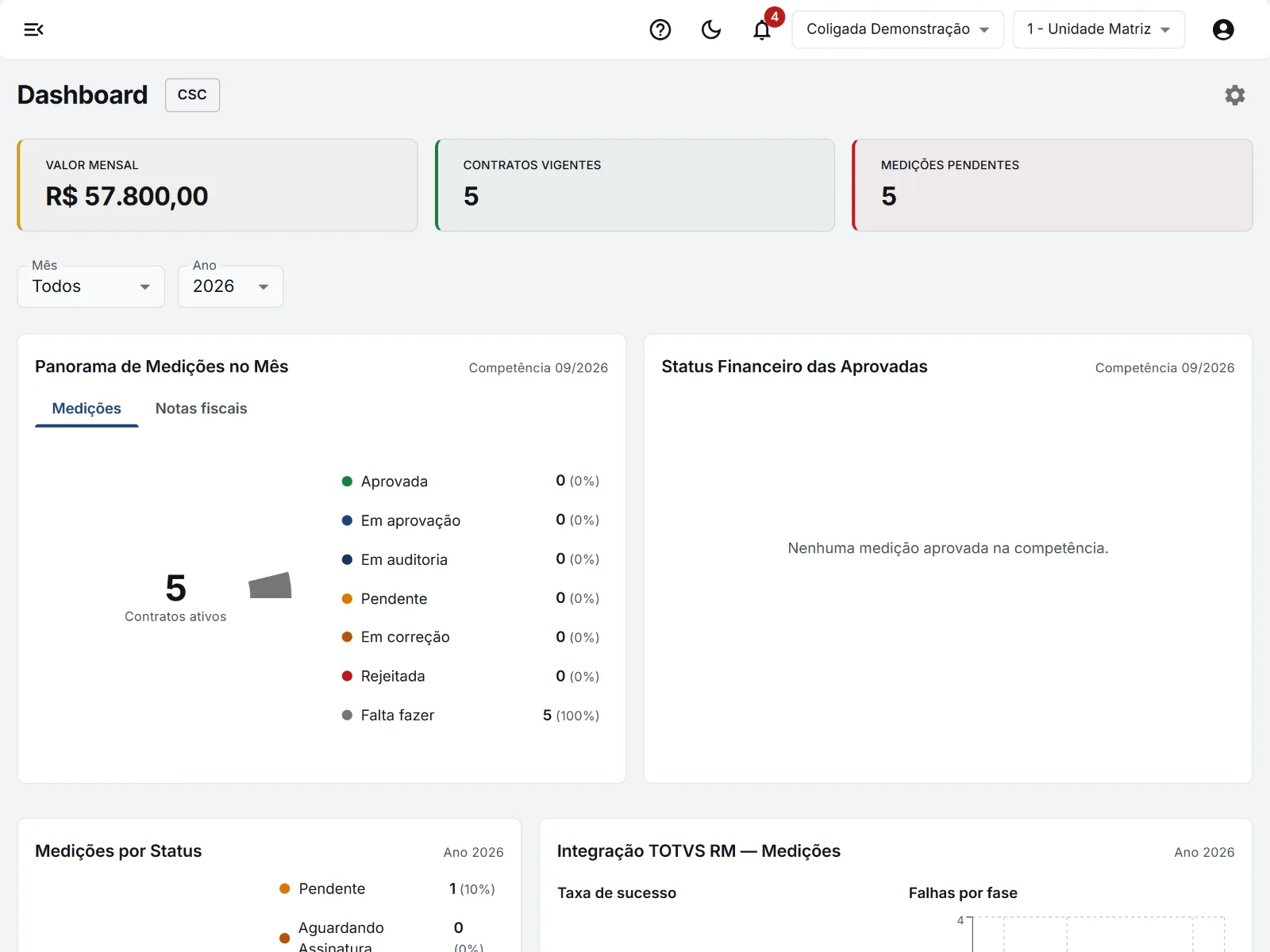Image resolution: width=1270 pixels, height=952 pixels.
Task: Click the Integração TOTVS RM — Medições title
Action: point(698,851)
